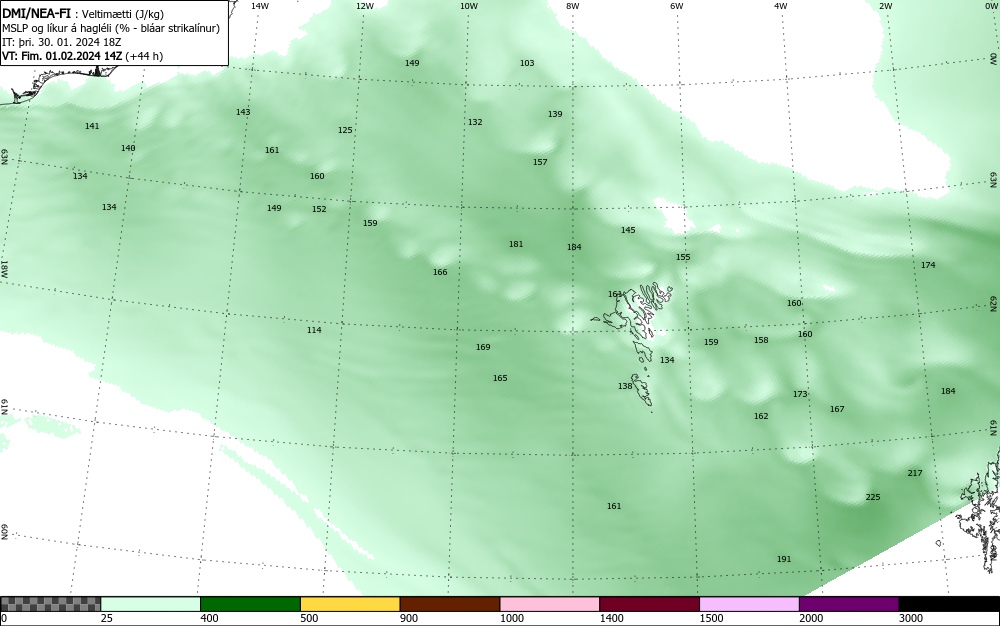Click the legend scale number "900"
This screenshot has height=626, width=1000.
tap(409, 618)
